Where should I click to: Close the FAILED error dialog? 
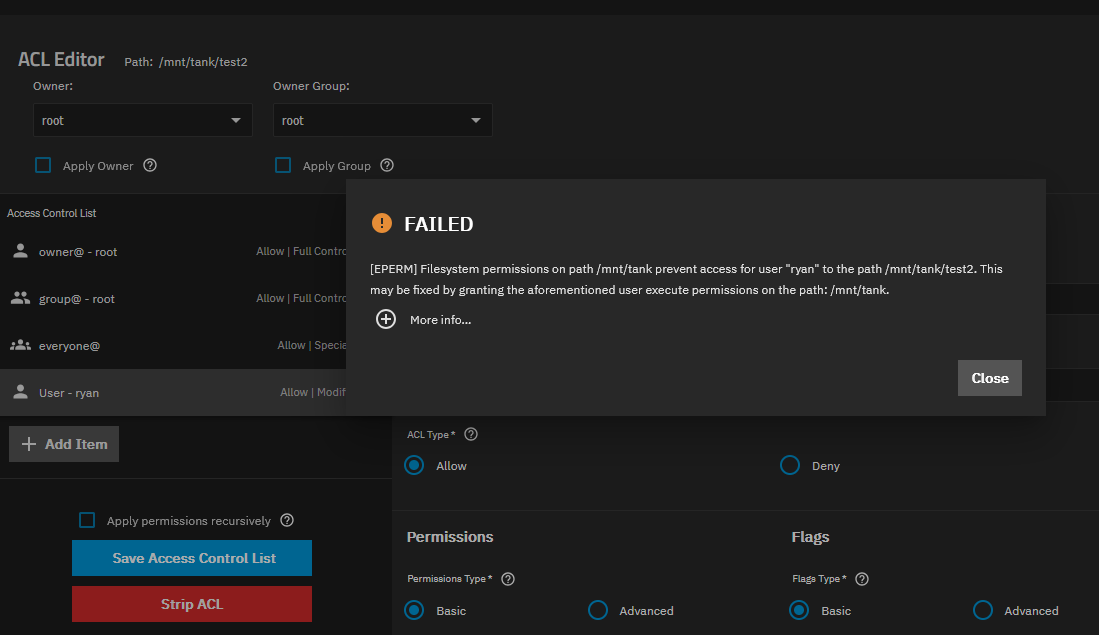pos(989,378)
